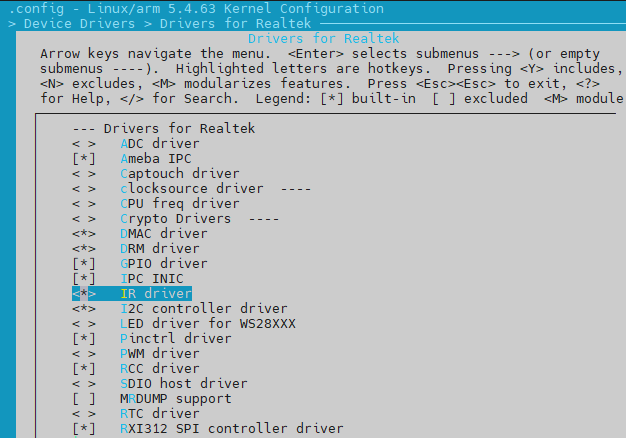The image size is (626, 438).
Task: Toggle the MRDUMP support checkbox
Action: (84, 399)
